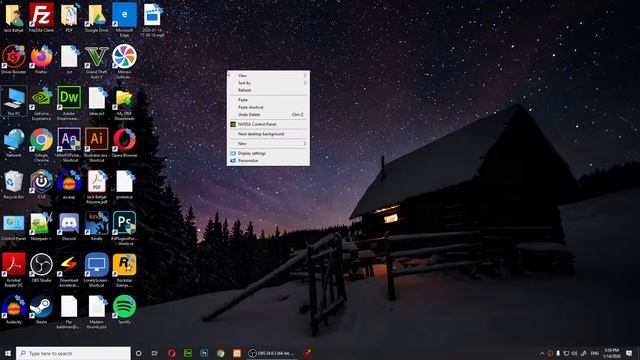Open the GeForce Experience shortcut
This screenshot has height=360, width=640.
coord(41,103)
